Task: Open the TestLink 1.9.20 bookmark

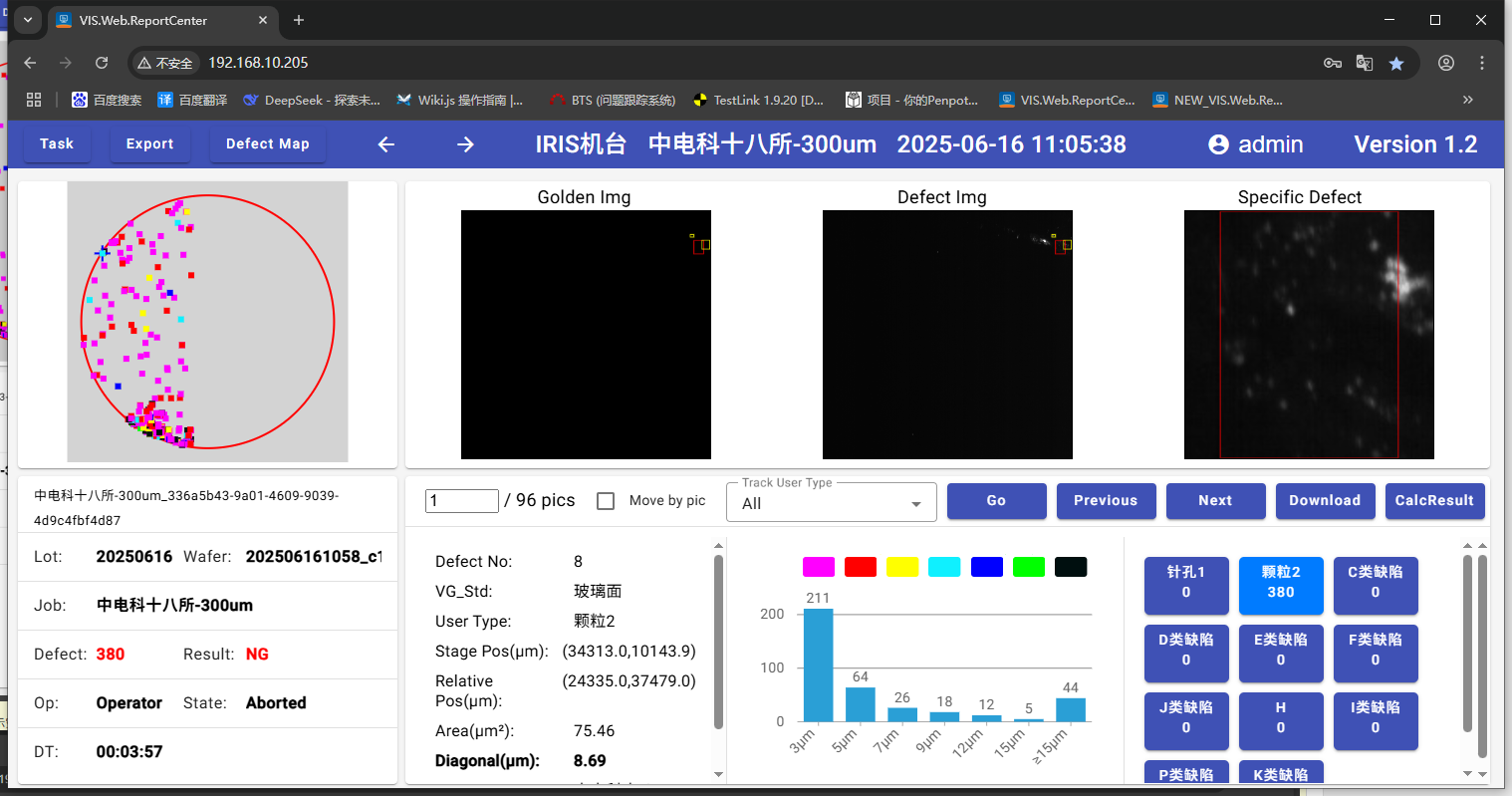Action: pos(758,100)
